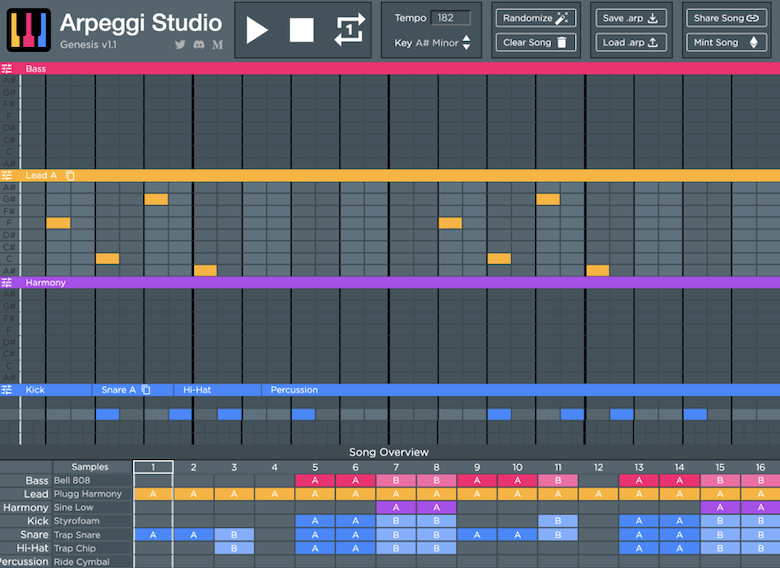780x568 pixels.
Task: Open the Harmony track settings sliders icon
Action: 6,283
